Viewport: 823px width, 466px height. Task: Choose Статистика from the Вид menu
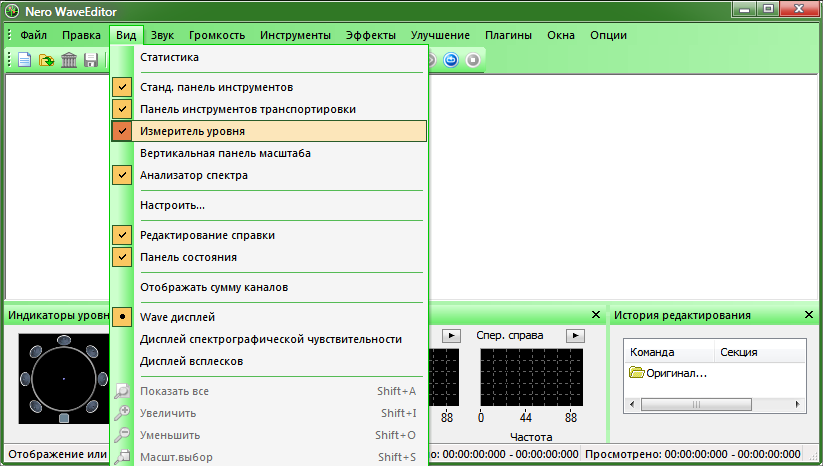point(170,58)
